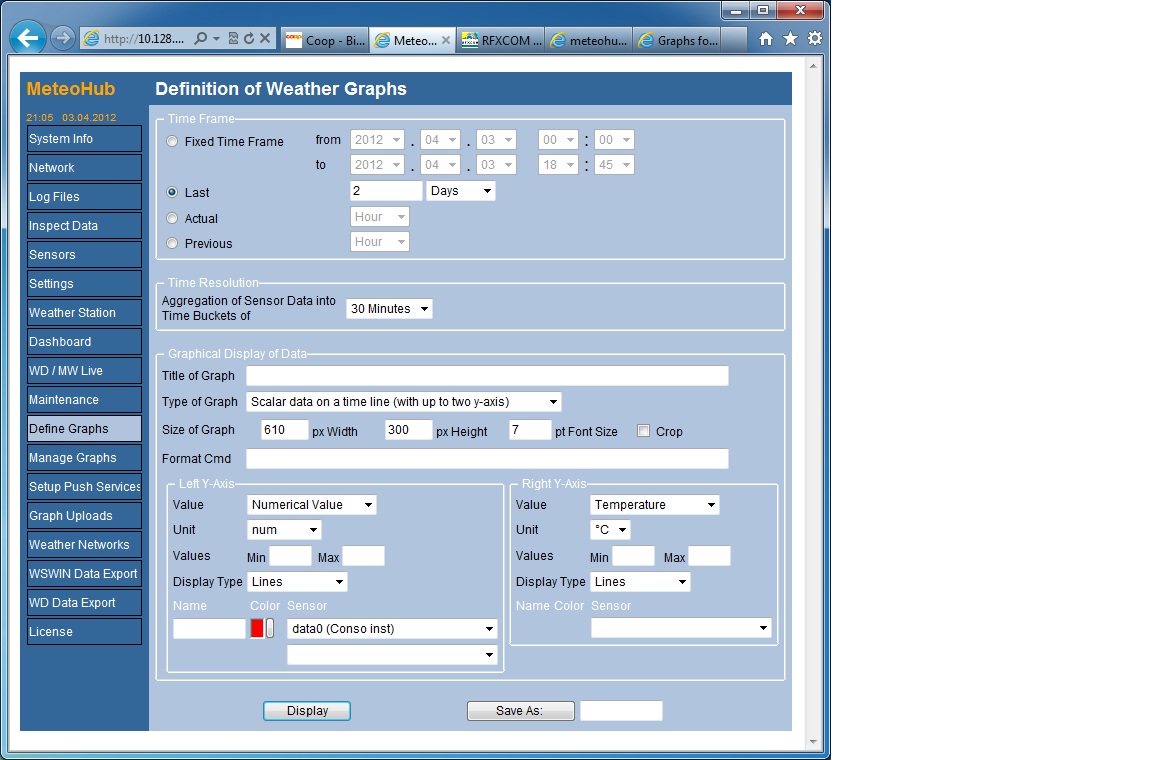Click the Save As: button
Image resolution: width=1152 pixels, height=760 pixels.
[x=520, y=711]
